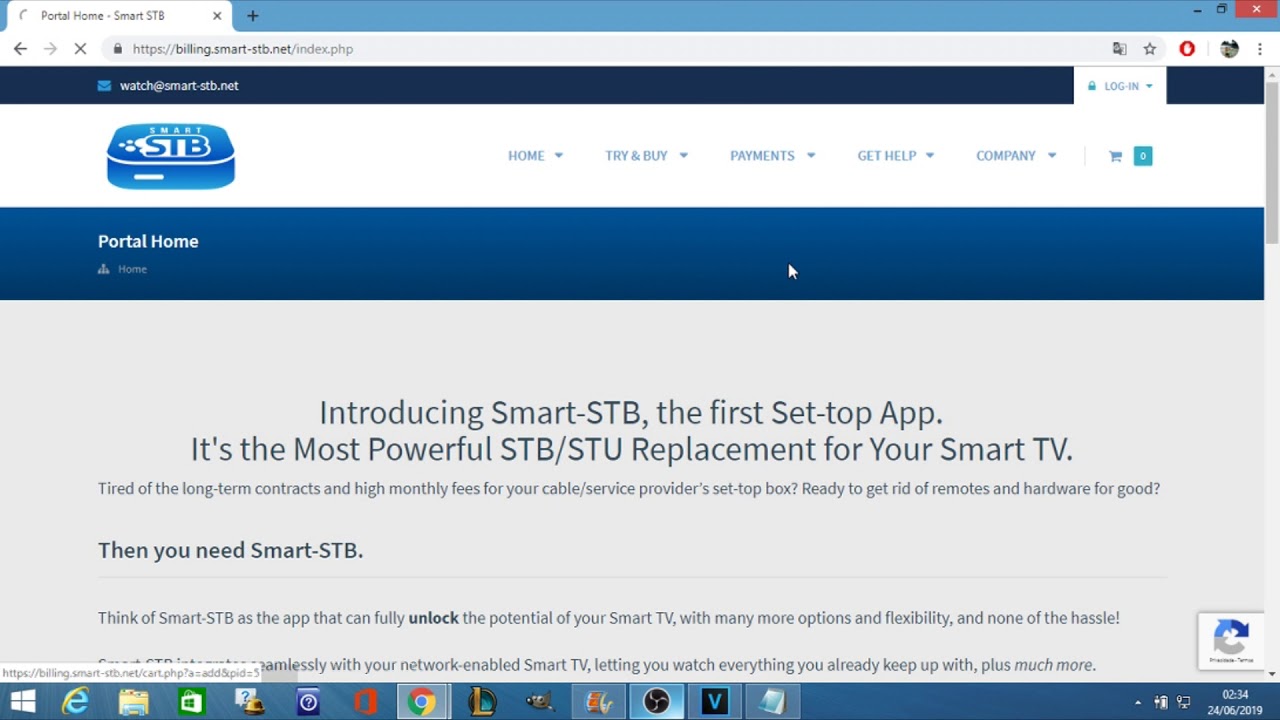Open File Explorer from the taskbar
Image resolution: width=1280 pixels, height=720 pixels.
pos(133,702)
